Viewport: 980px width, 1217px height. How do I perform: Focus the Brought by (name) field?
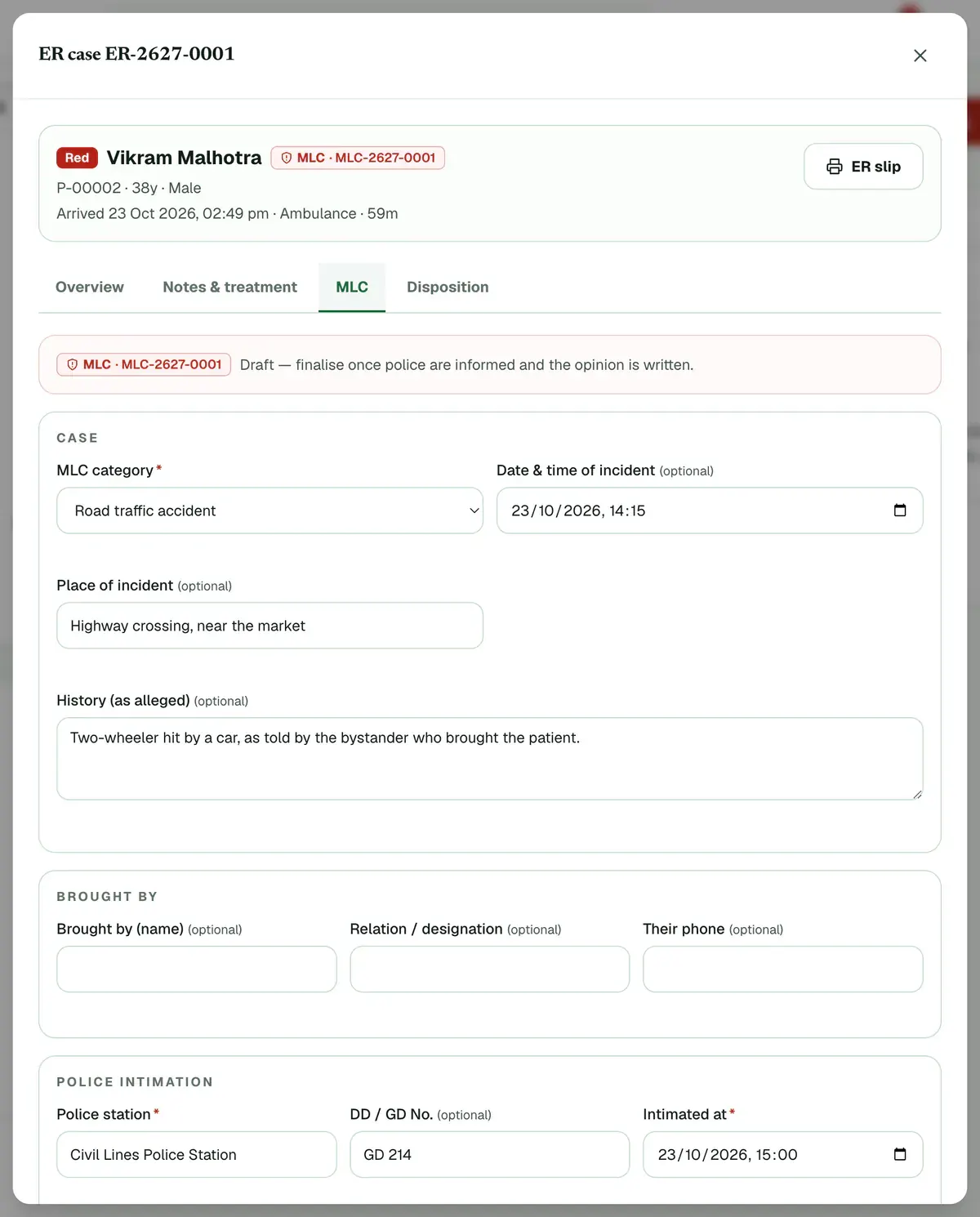pos(197,970)
